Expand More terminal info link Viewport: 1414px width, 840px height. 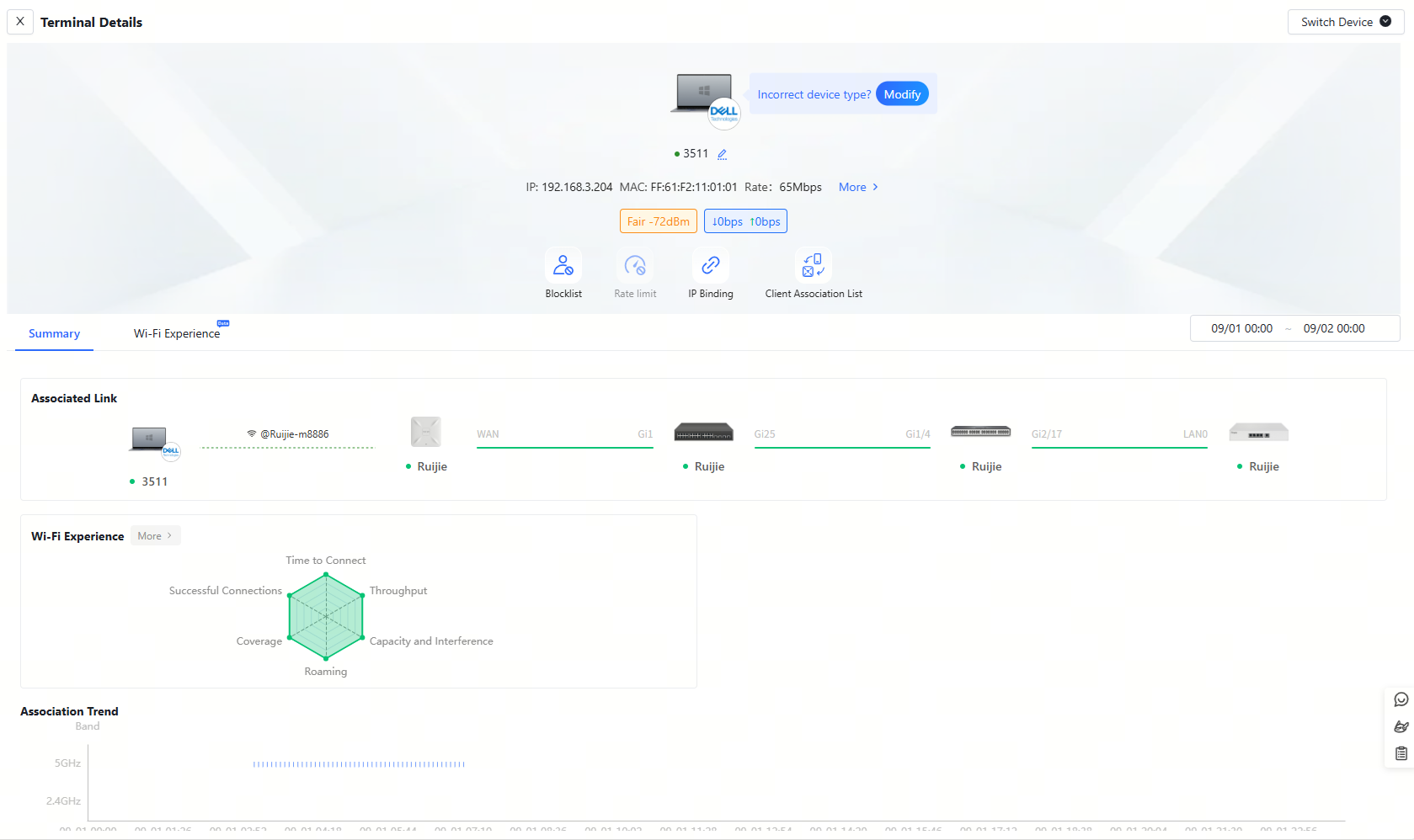858,187
